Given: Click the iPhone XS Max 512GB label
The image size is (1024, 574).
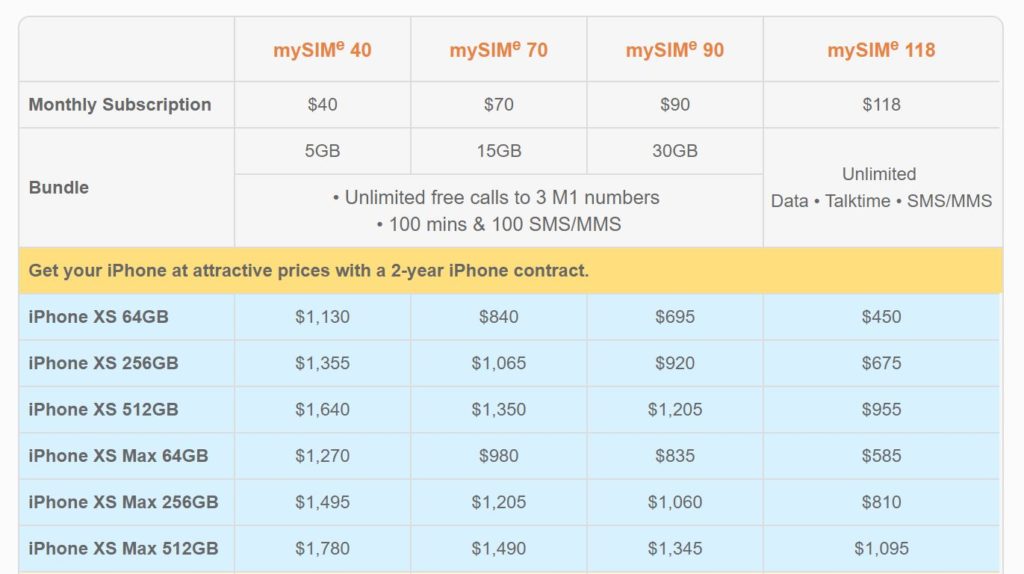Looking at the screenshot, I should coord(123,548).
